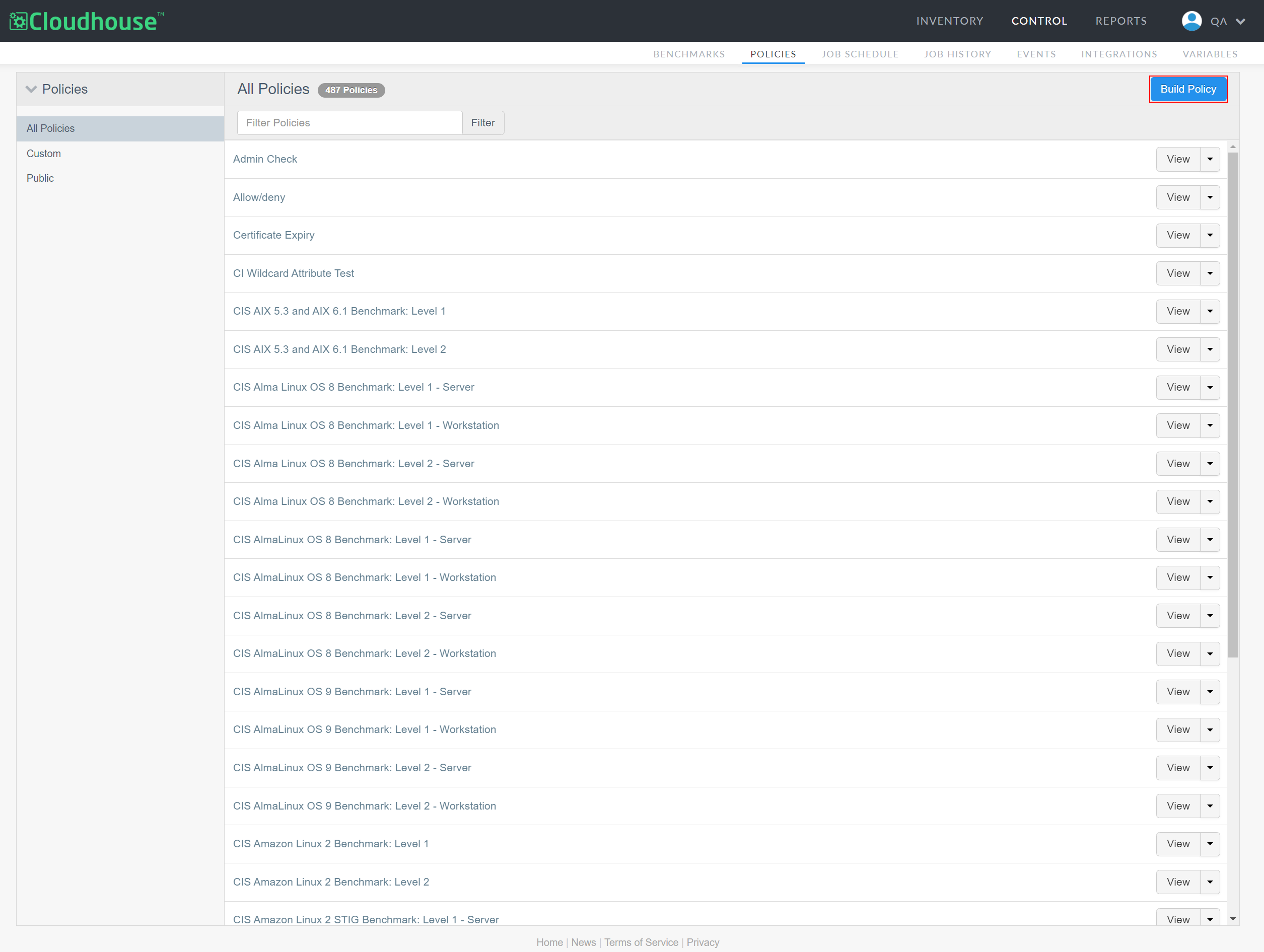This screenshot has height=952, width=1264.
Task: View CIS Alma Linux OS 8 Level 2 Server
Action: click(1178, 464)
